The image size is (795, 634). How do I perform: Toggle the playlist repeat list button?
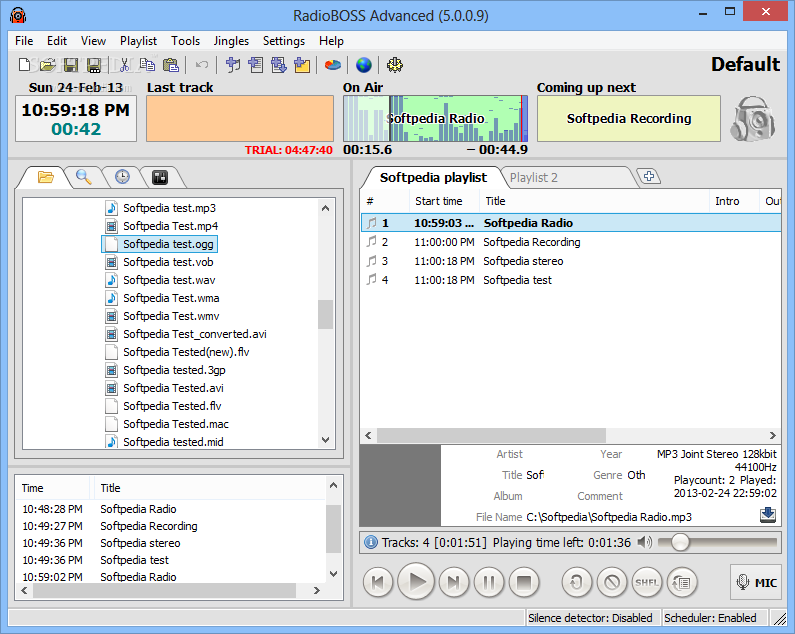682,582
